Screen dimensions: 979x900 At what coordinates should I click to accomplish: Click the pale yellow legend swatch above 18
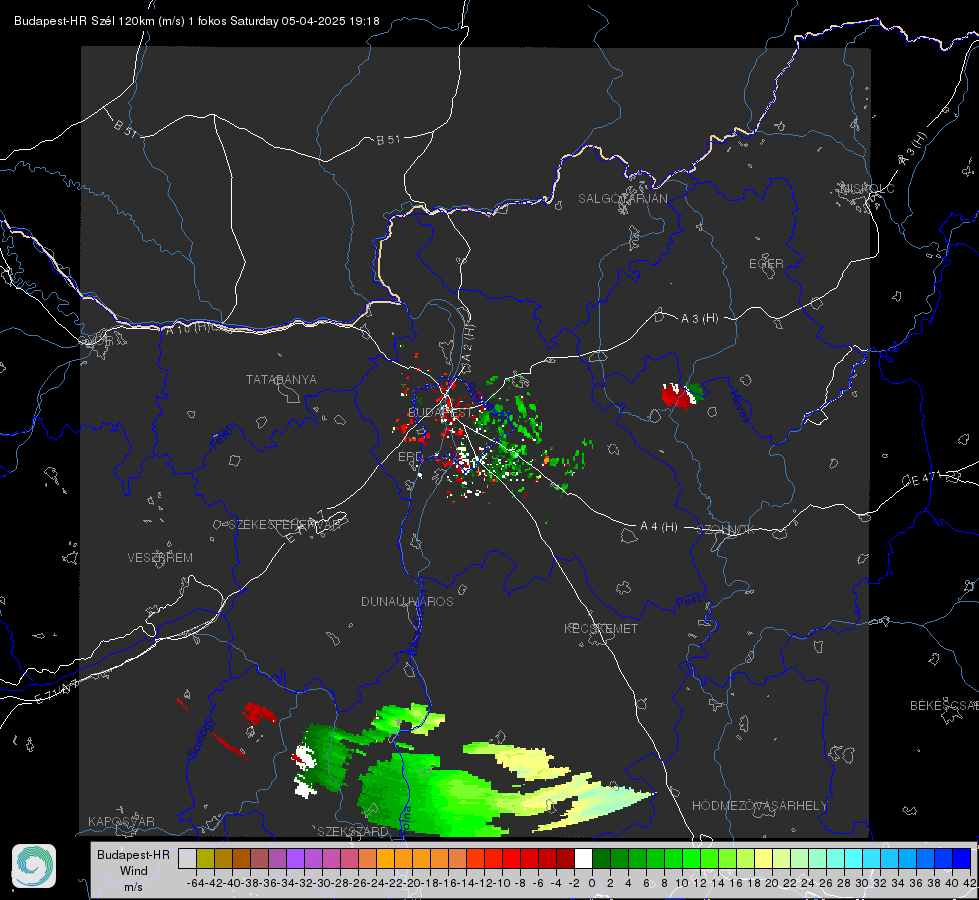tap(764, 858)
